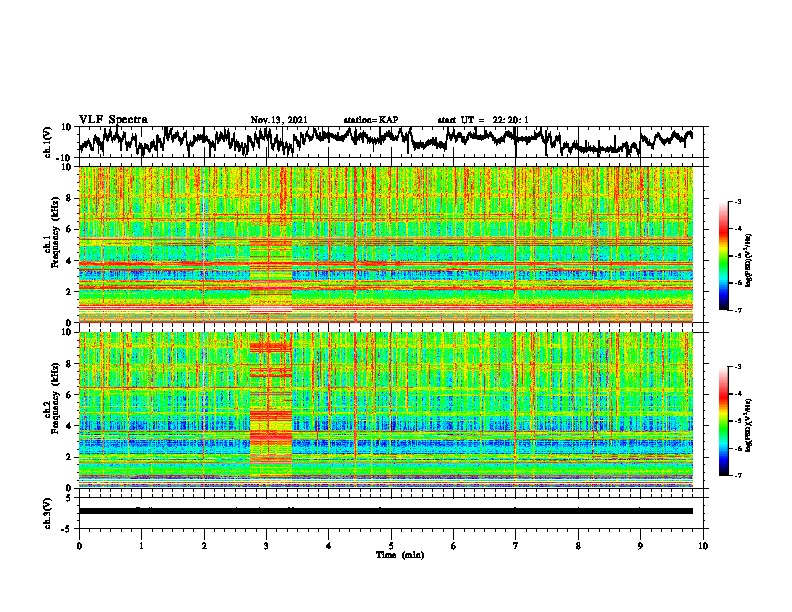The image size is (792, 612).
Task: Select the "start UT = 22:20: 1" text
Action: 483,120
